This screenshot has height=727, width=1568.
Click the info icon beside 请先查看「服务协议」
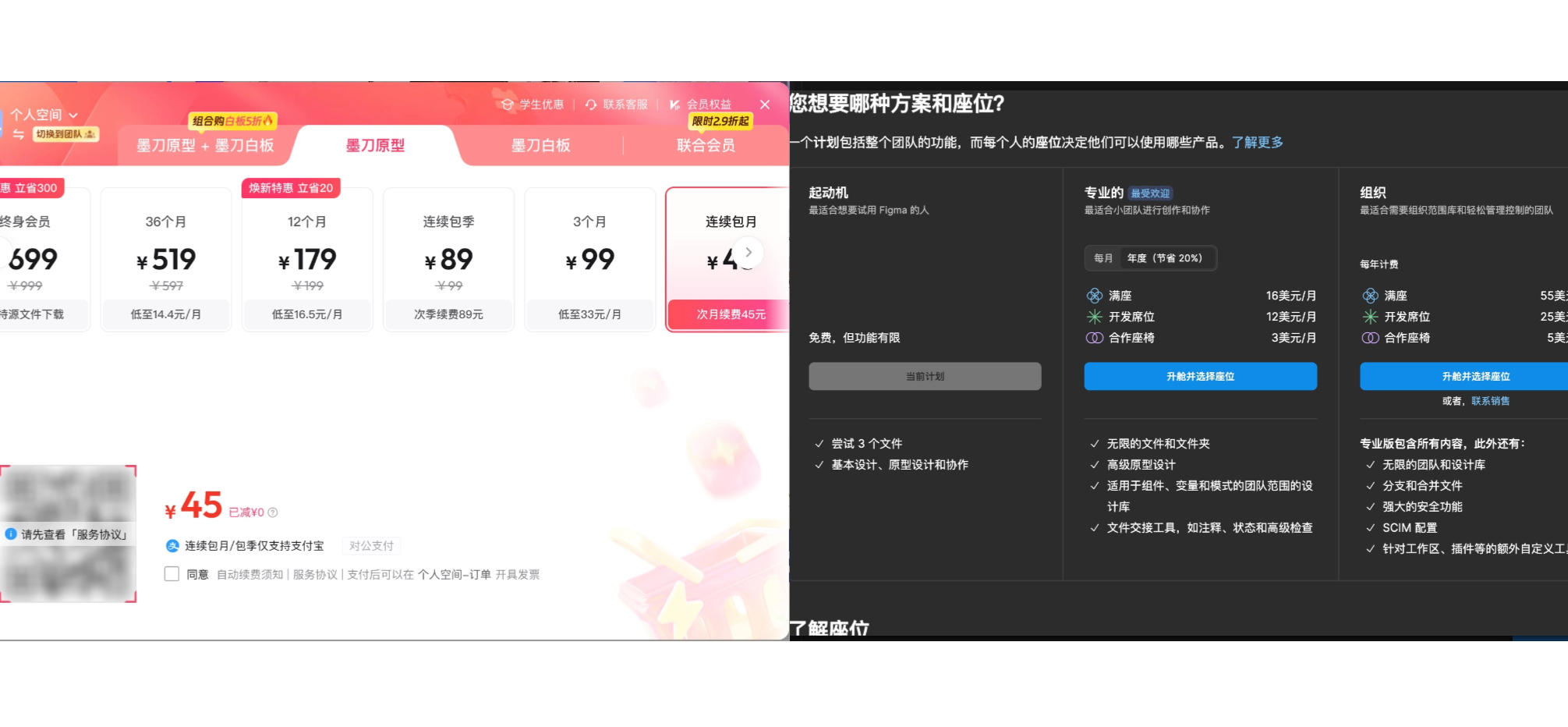pos(11,534)
